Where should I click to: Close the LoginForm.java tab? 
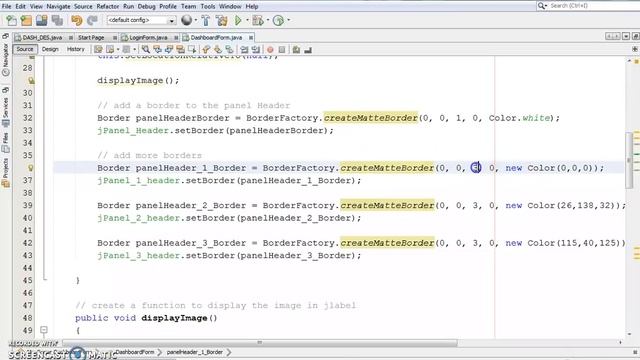coord(176,38)
